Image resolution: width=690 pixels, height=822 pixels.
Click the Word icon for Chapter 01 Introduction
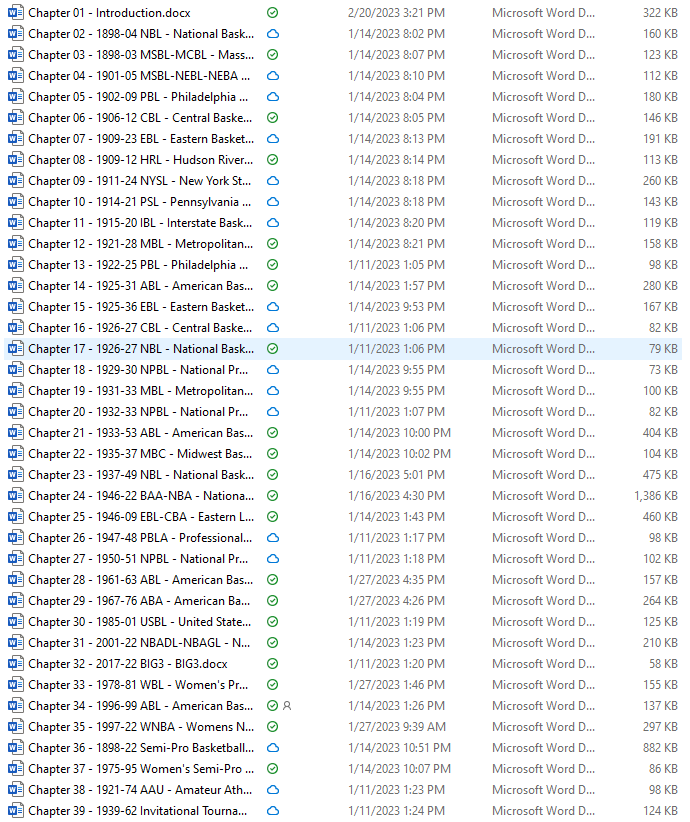click(16, 13)
